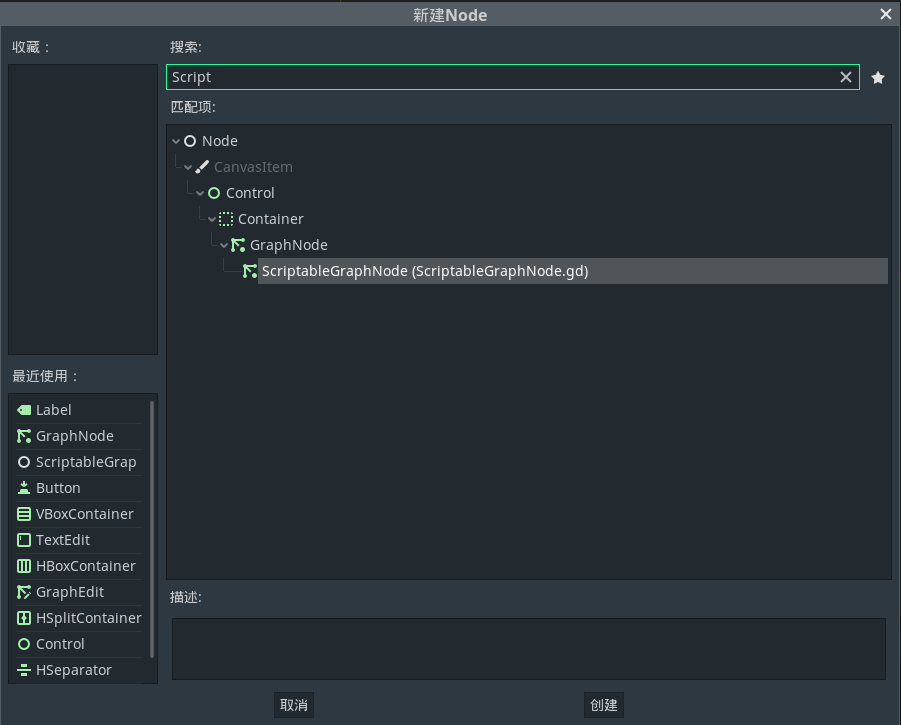Collapse the GraphNode branch in results

(x=224, y=244)
